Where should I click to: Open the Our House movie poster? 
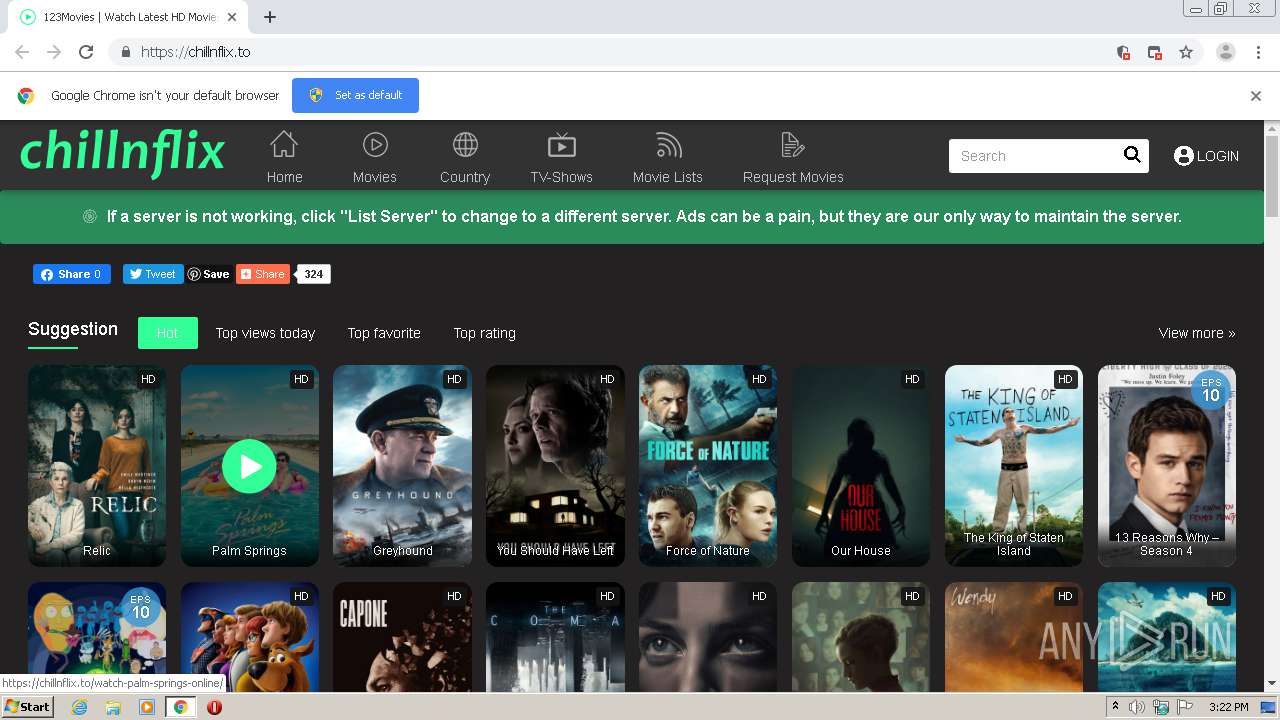tap(861, 466)
